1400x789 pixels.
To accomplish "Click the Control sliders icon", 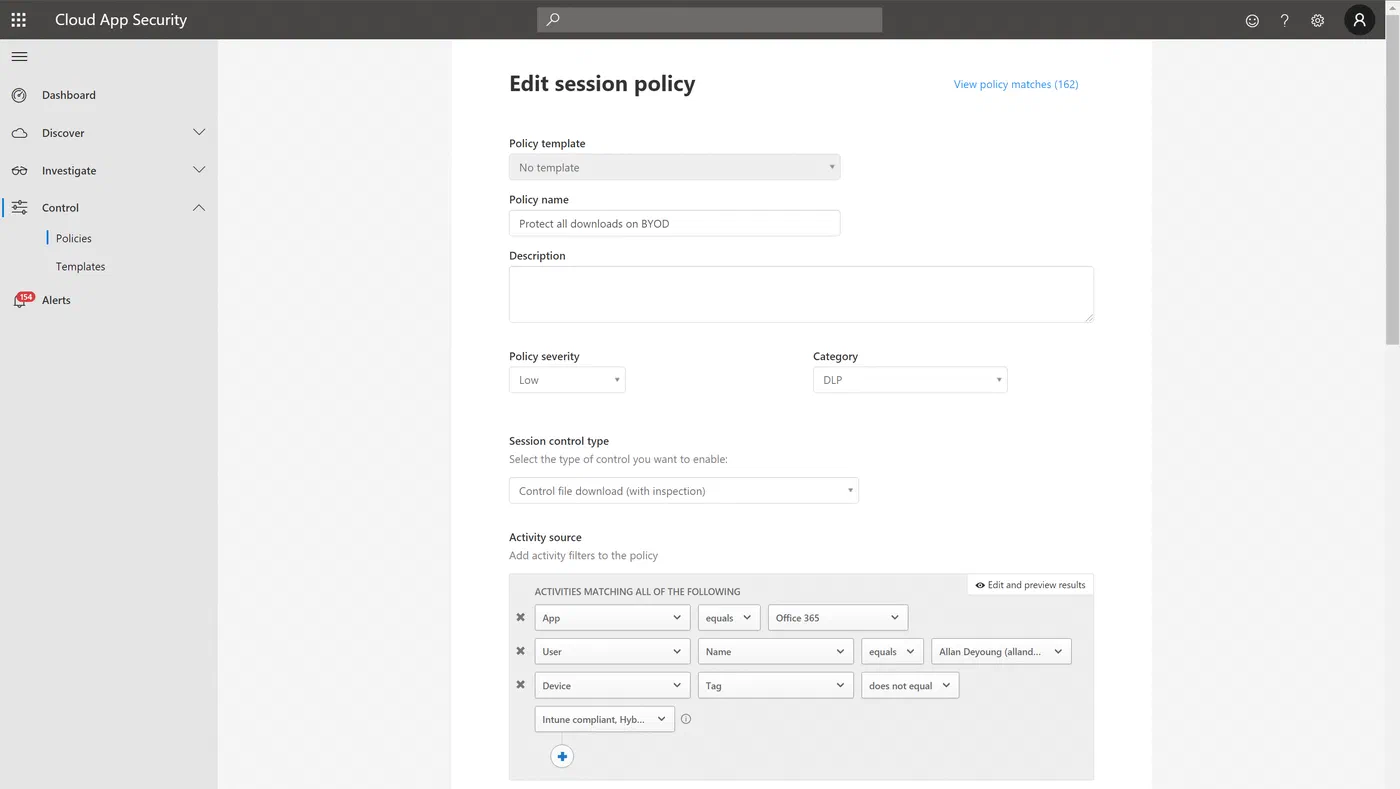I will coord(19,208).
